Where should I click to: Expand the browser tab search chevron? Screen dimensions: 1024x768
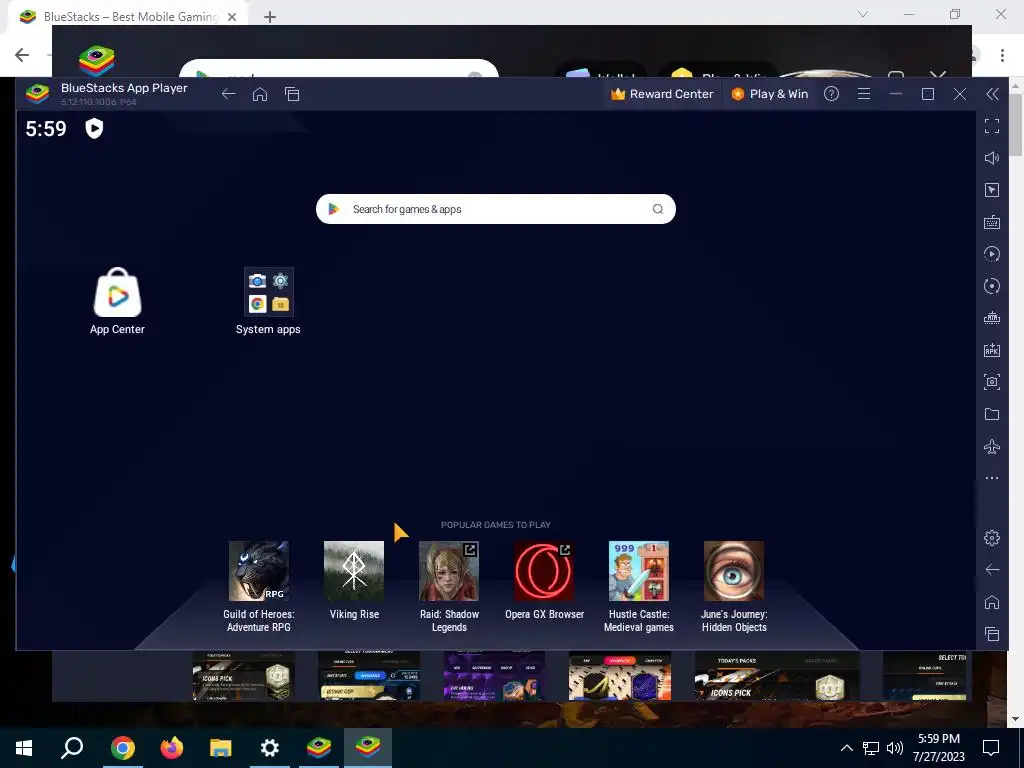(x=863, y=14)
